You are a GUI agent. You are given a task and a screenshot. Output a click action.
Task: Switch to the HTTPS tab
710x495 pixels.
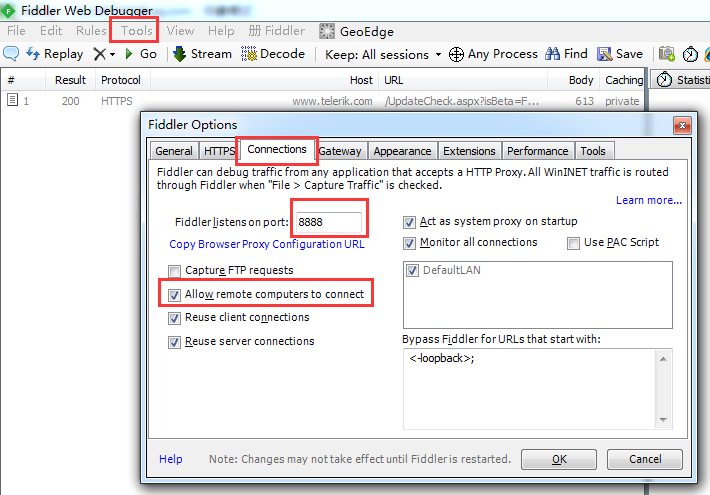click(219, 151)
